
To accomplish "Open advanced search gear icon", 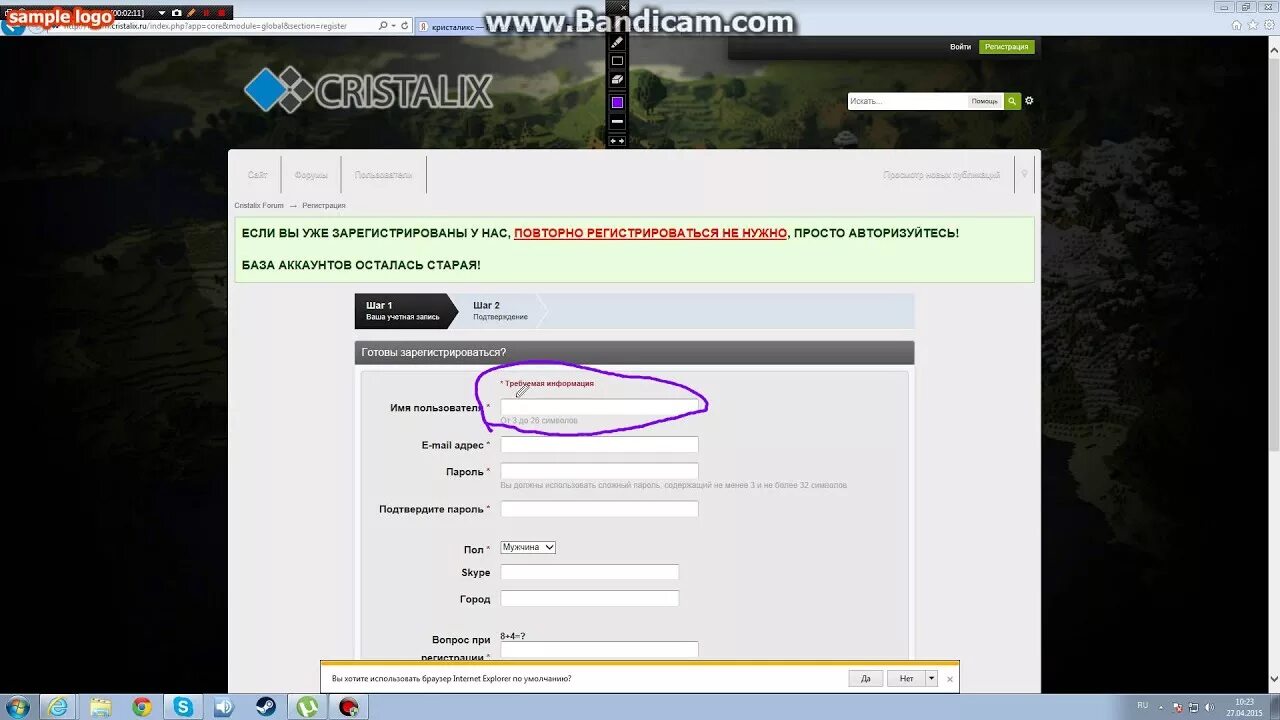I will 1029,101.
